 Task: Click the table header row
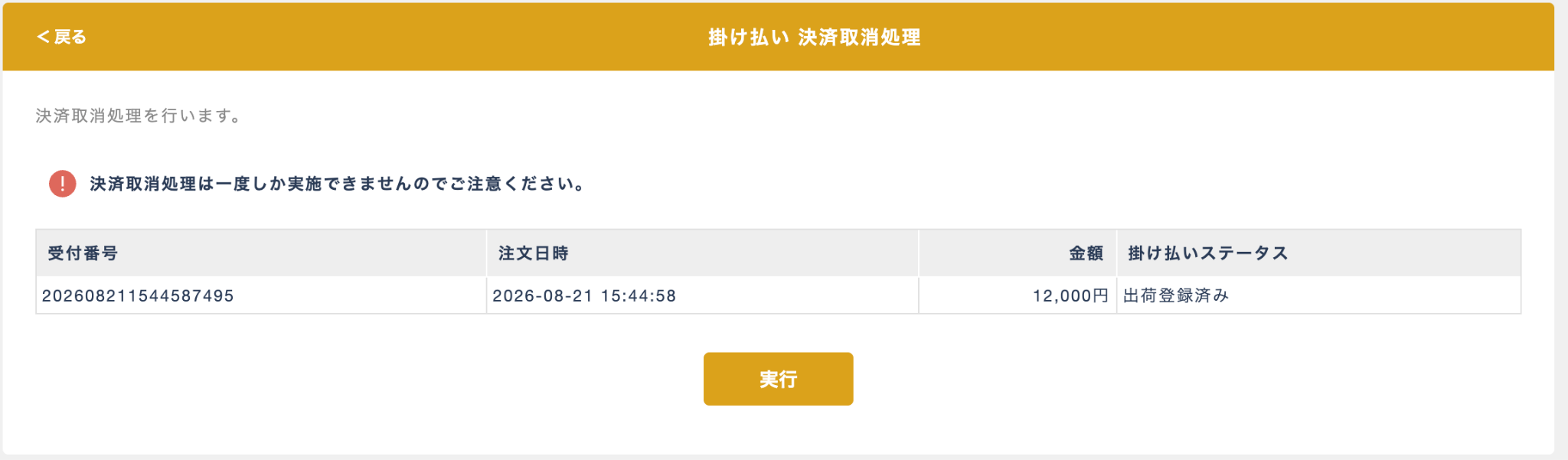[x=778, y=253]
